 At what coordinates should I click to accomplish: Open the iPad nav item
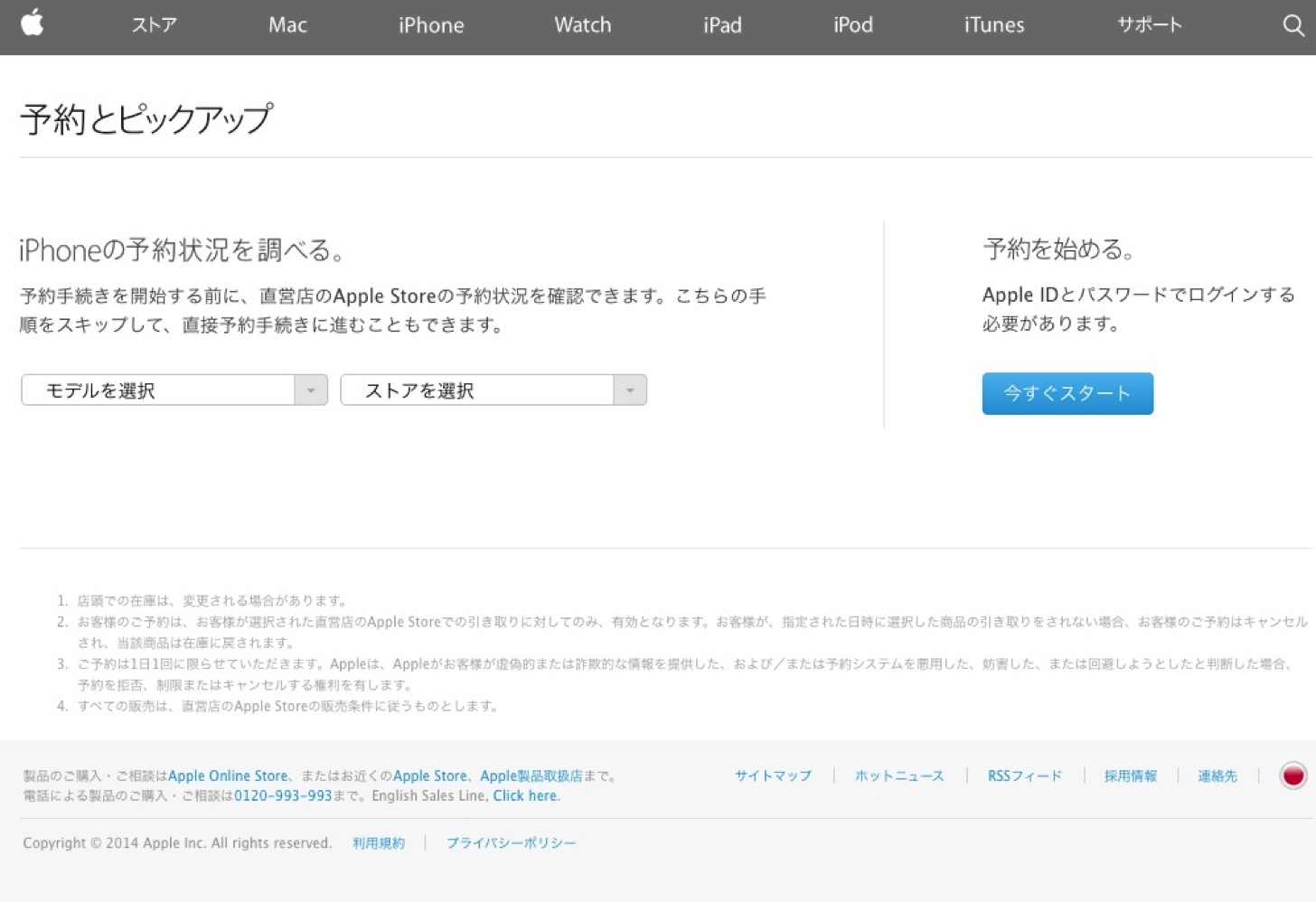(722, 25)
